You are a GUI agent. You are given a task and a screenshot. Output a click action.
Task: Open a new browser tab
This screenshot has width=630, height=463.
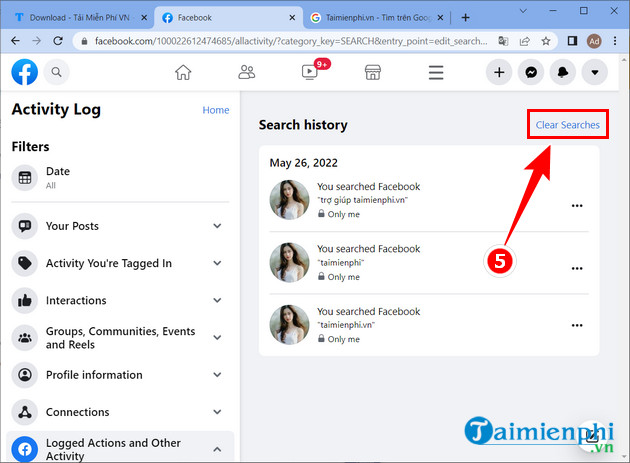(465, 18)
